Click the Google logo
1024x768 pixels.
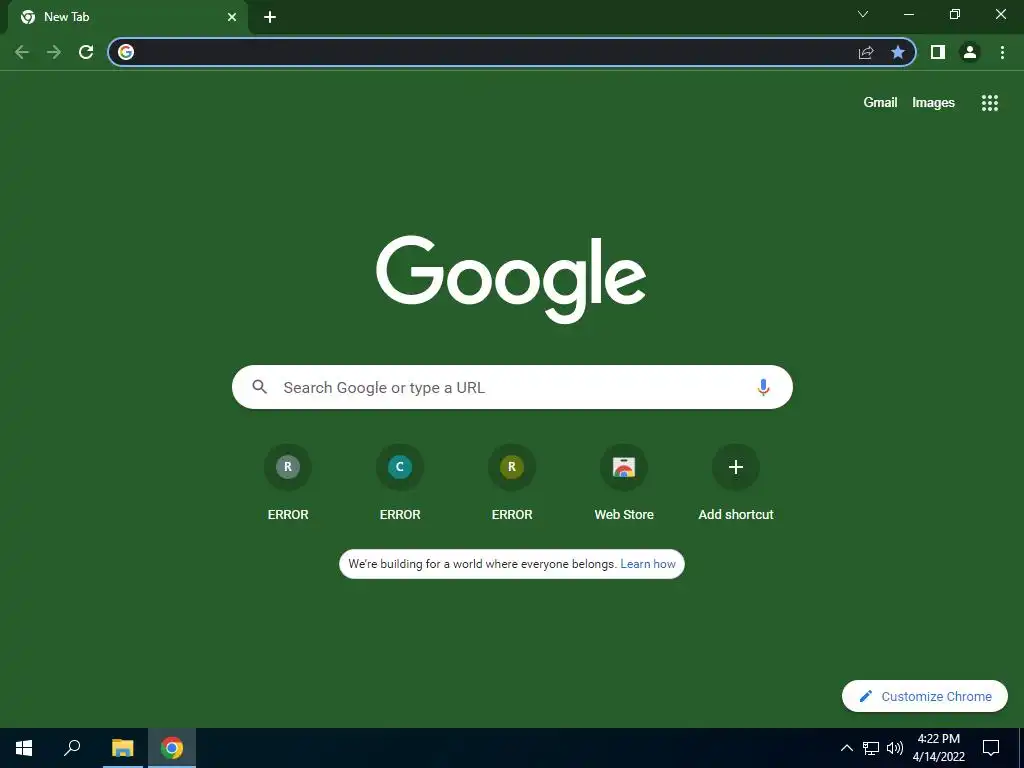click(511, 279)
